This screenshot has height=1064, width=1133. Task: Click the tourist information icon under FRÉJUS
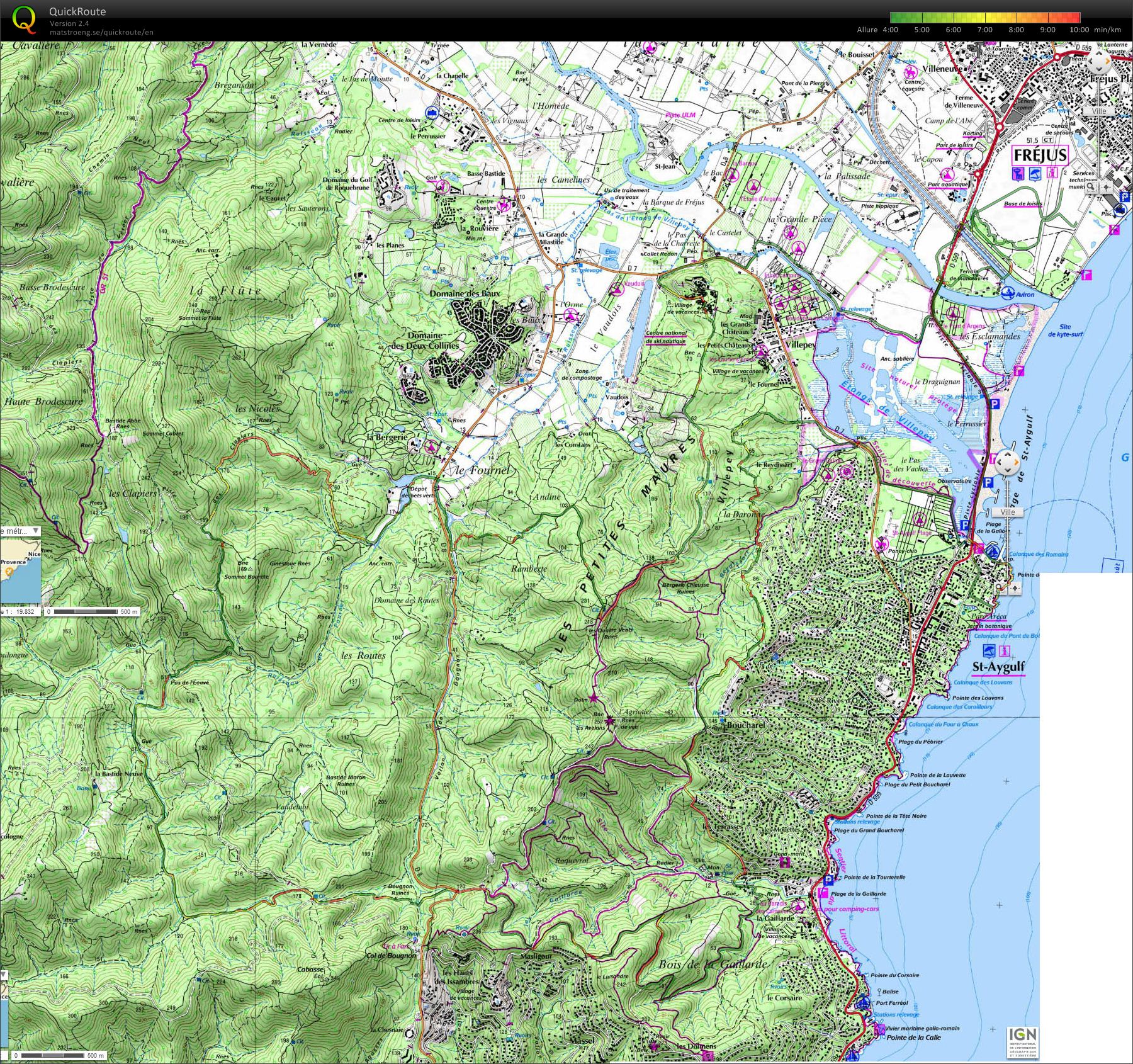point(1052,173)
